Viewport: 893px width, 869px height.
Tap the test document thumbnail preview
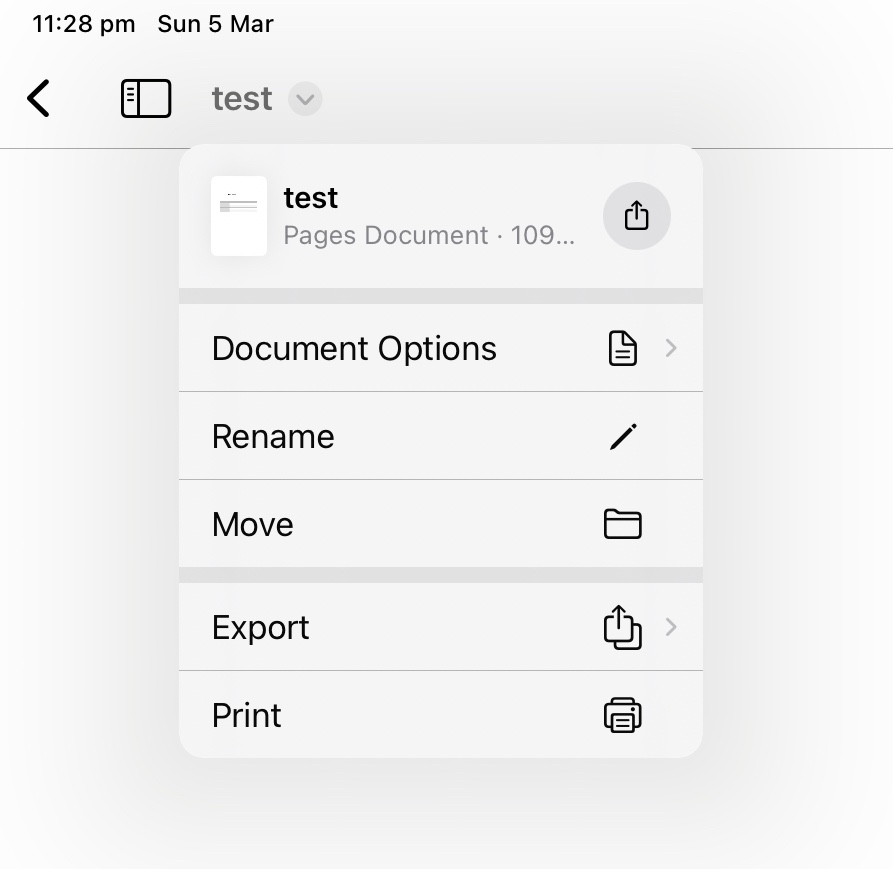coord(239,216)
